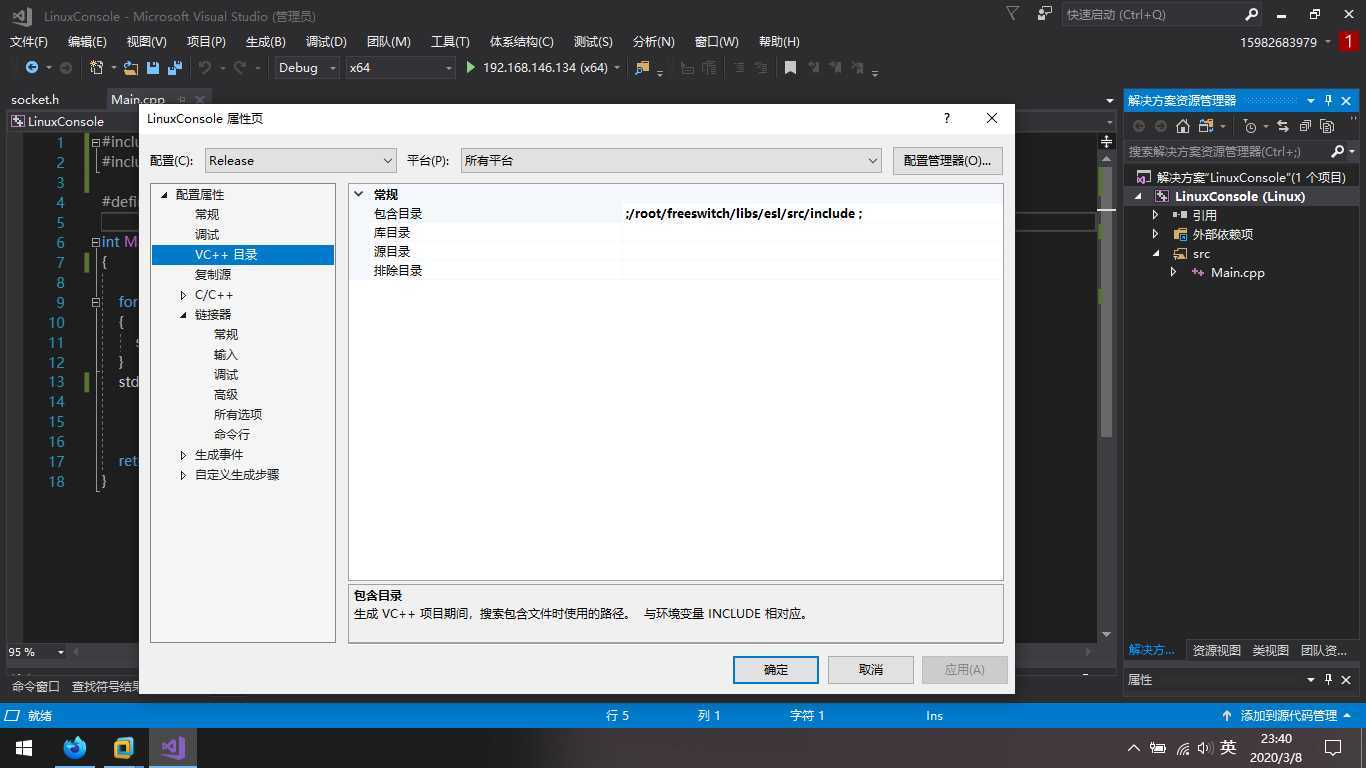
Task: Open the 编辑(E) menu
Action: [87, 41]
